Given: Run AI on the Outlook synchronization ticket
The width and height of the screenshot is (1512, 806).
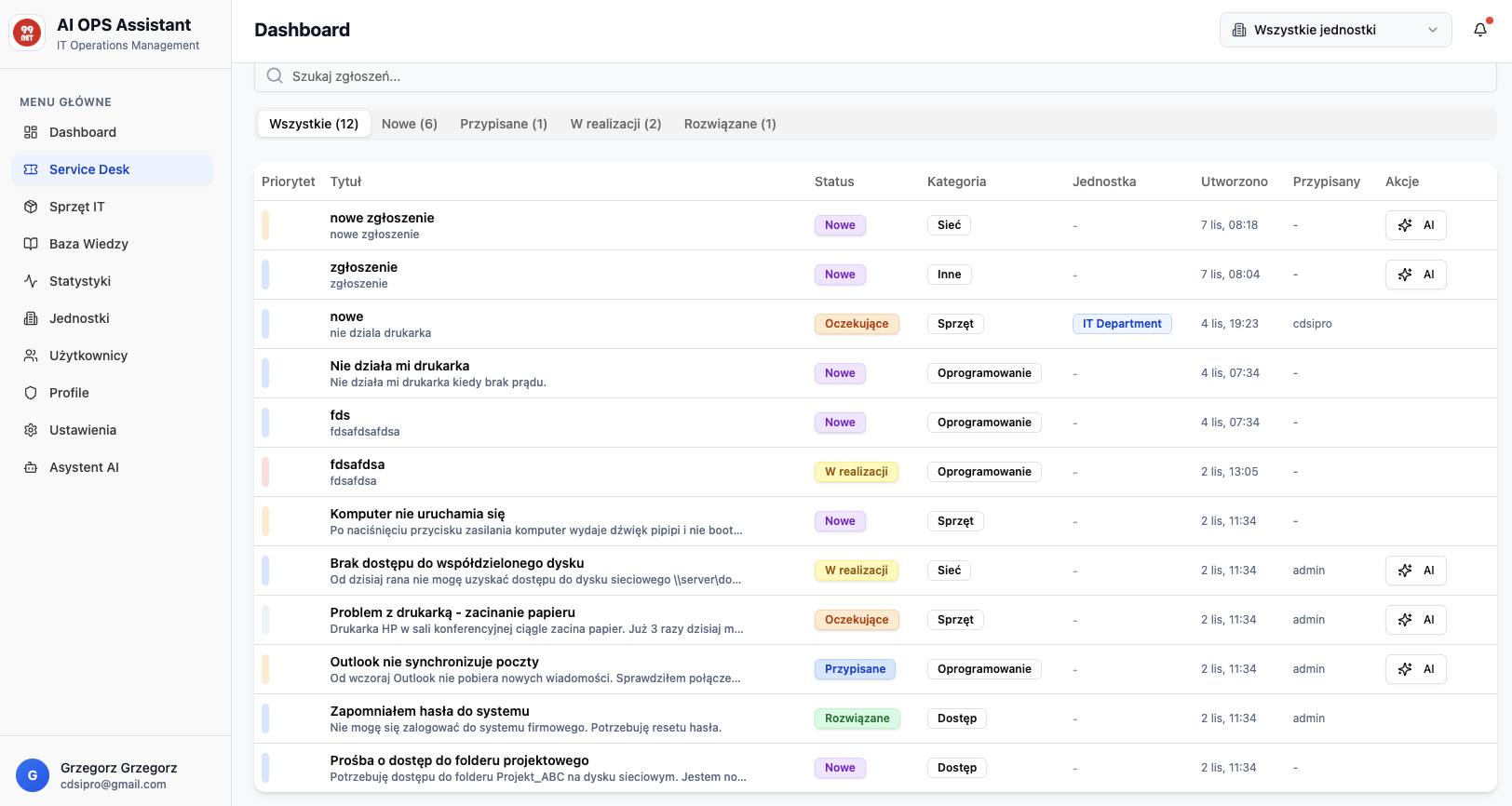Looking at the screenshot, I should click(x=1415, y=669).
